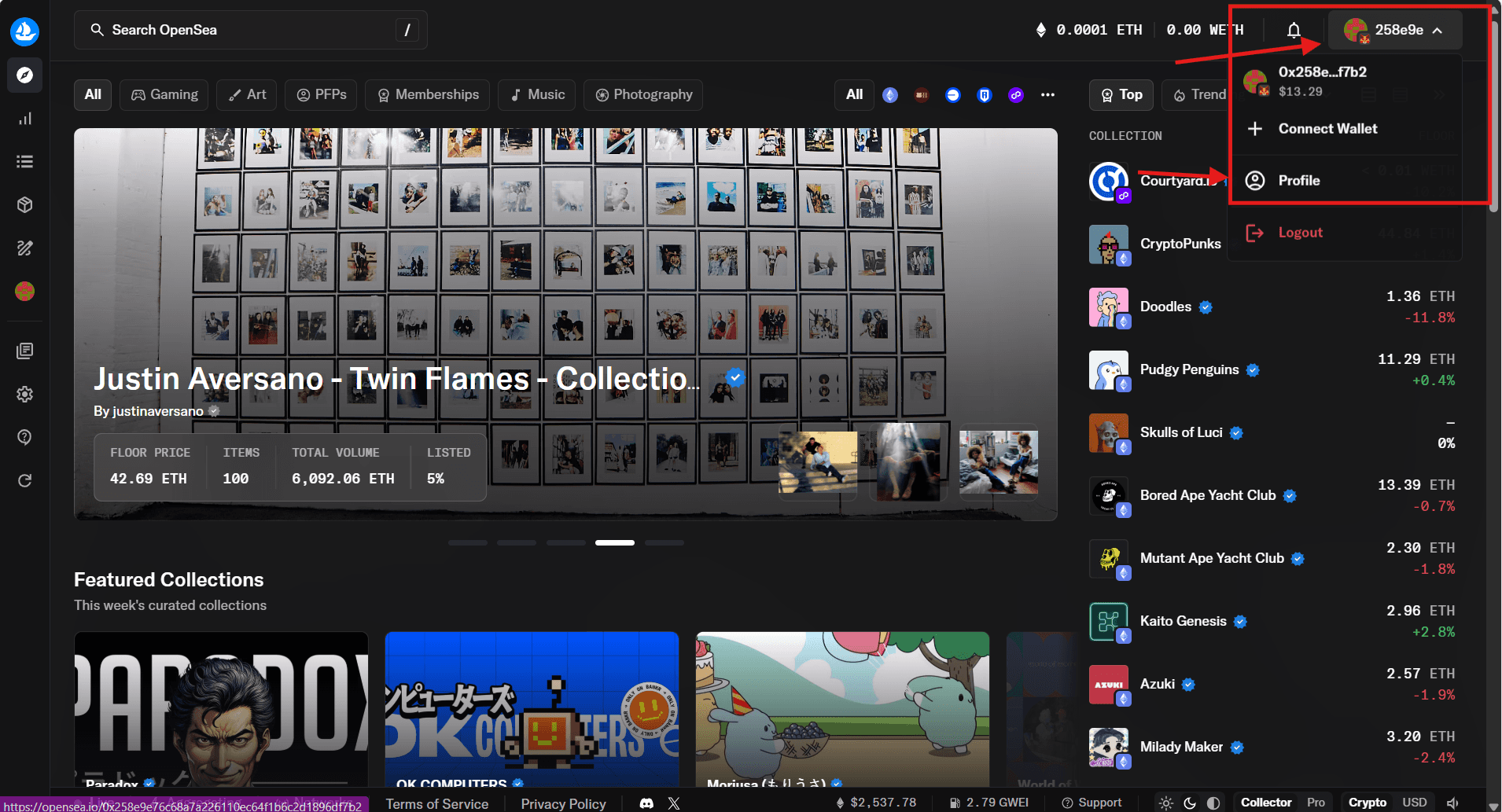This screenshot has height=812, width=1502.
Task: Open Doodles collection row
Action: tap(1272, 307)
